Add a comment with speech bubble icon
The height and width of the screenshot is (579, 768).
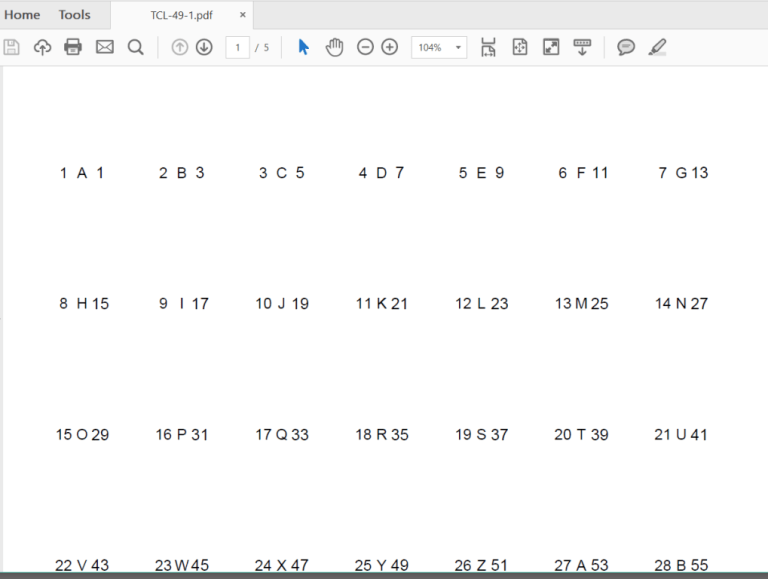626,47
